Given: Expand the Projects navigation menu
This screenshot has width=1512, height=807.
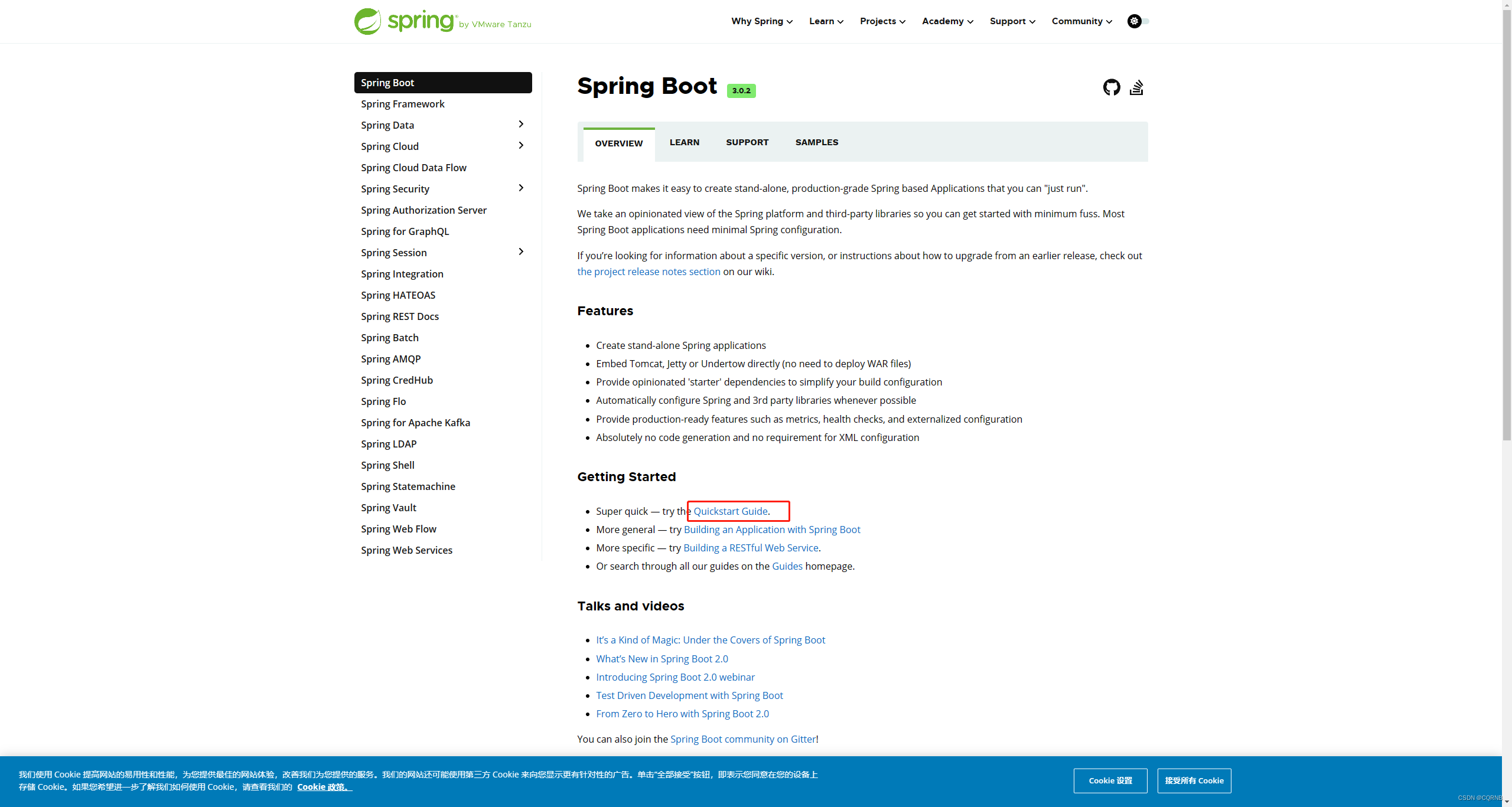Looking at the screenshot, I should coord(882,21).
